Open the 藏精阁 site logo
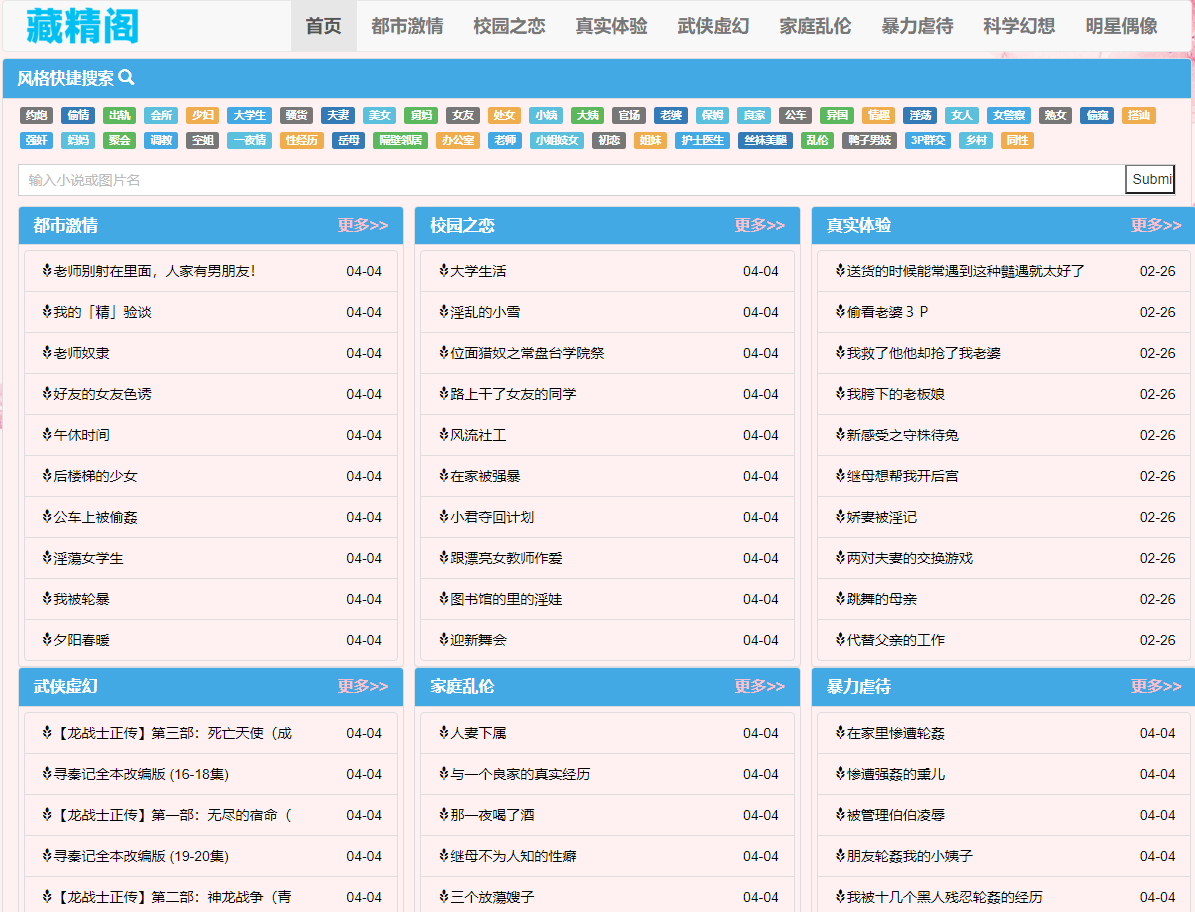The width and height of the screenshot is (1195, 912). coord(82,26)
